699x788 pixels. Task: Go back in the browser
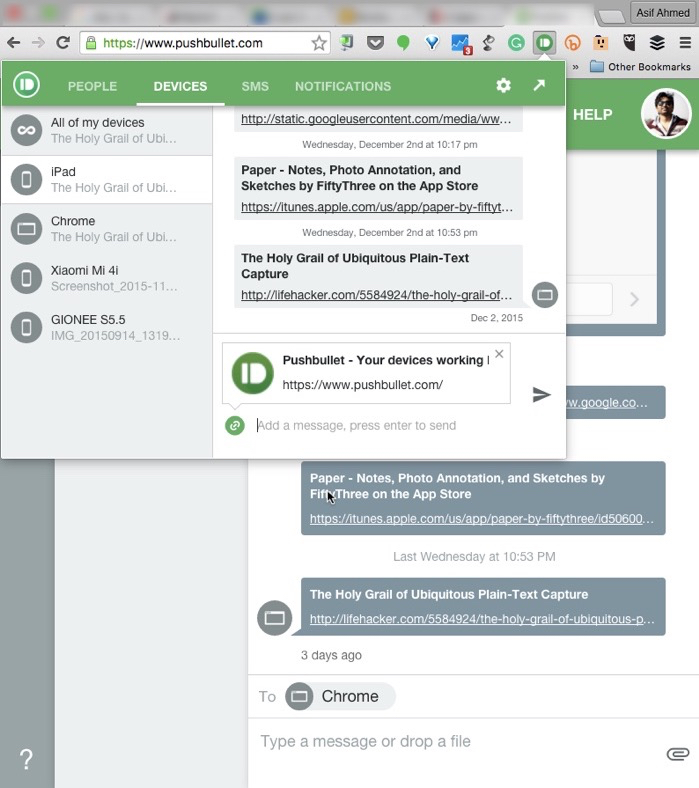[x=14, y=43]
